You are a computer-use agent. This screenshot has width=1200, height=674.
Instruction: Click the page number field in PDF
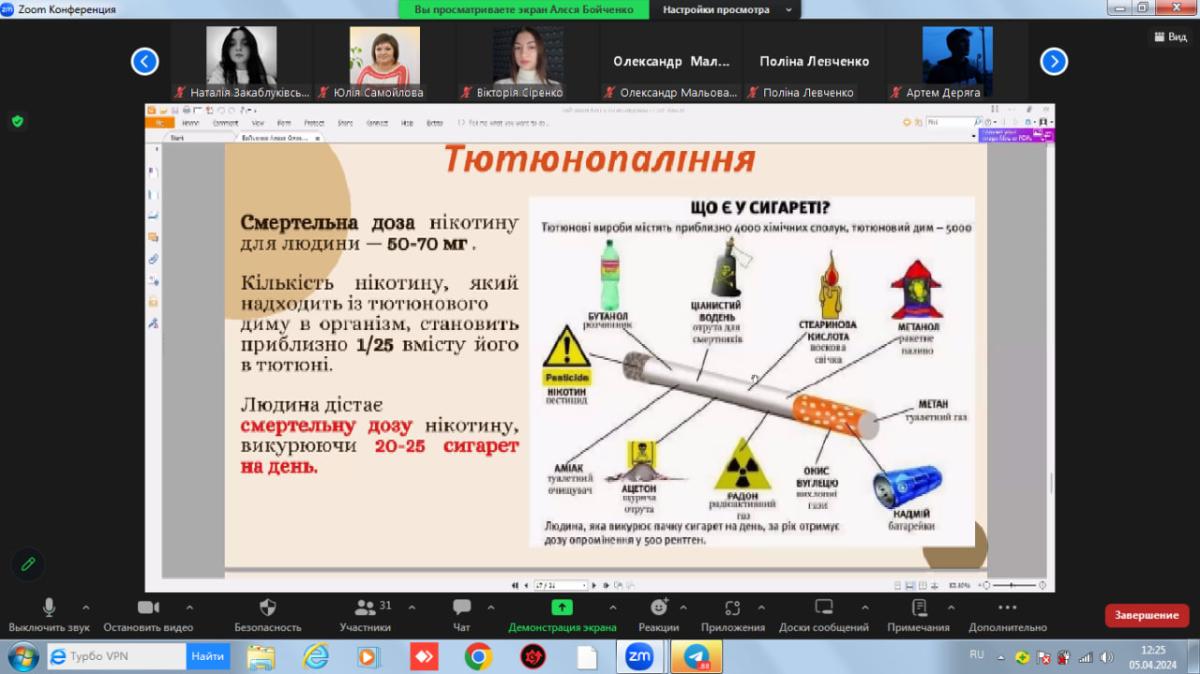[x=561, y=584]
